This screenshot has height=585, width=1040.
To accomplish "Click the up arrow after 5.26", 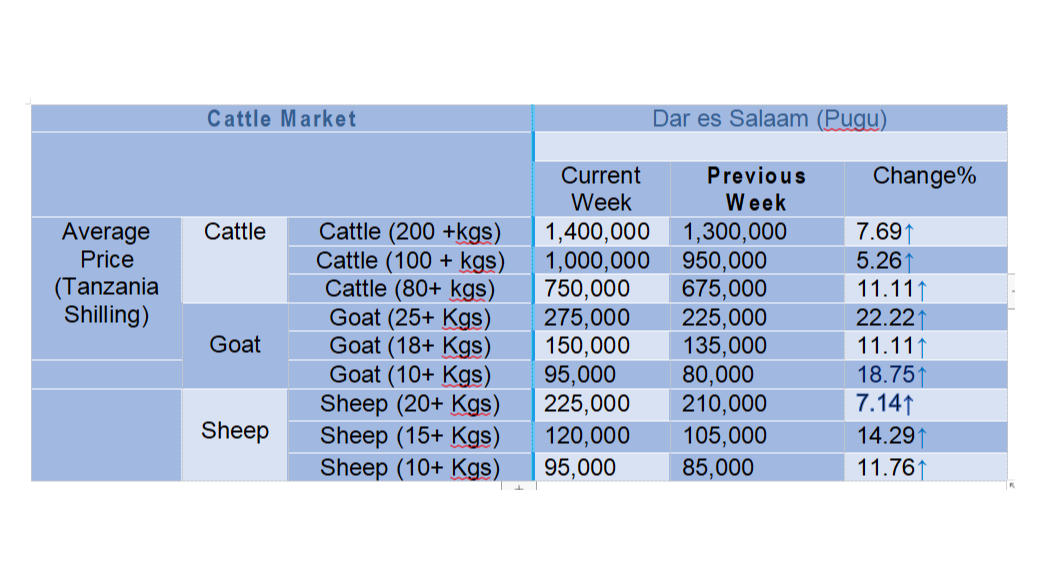I will click(909, 262).
